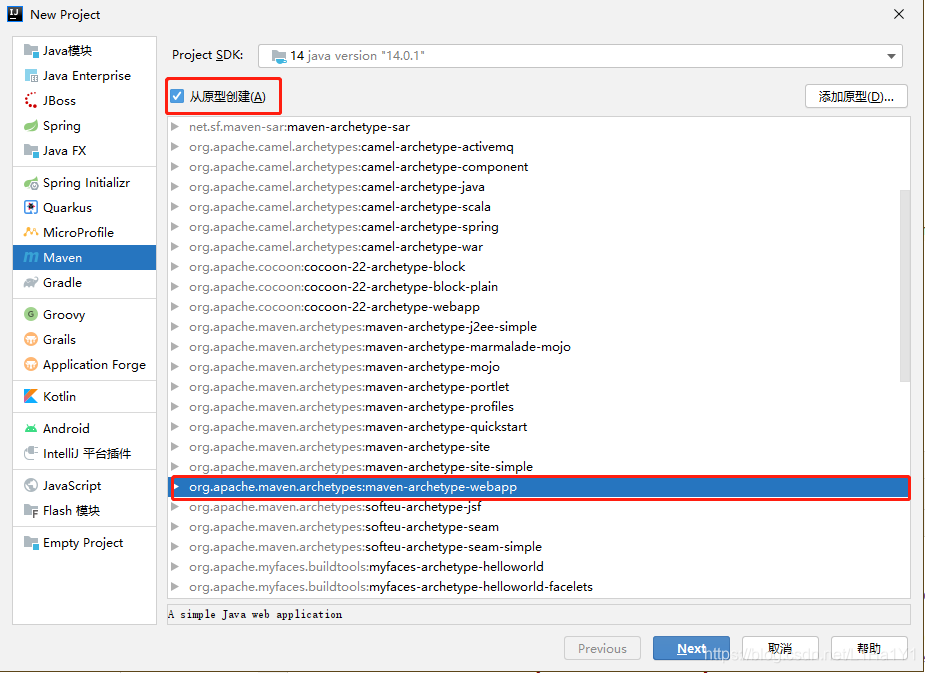Select maven-archetype-mojo row
Image resolution: width=925 pixels, height=673 pixels.
(539, 367)
